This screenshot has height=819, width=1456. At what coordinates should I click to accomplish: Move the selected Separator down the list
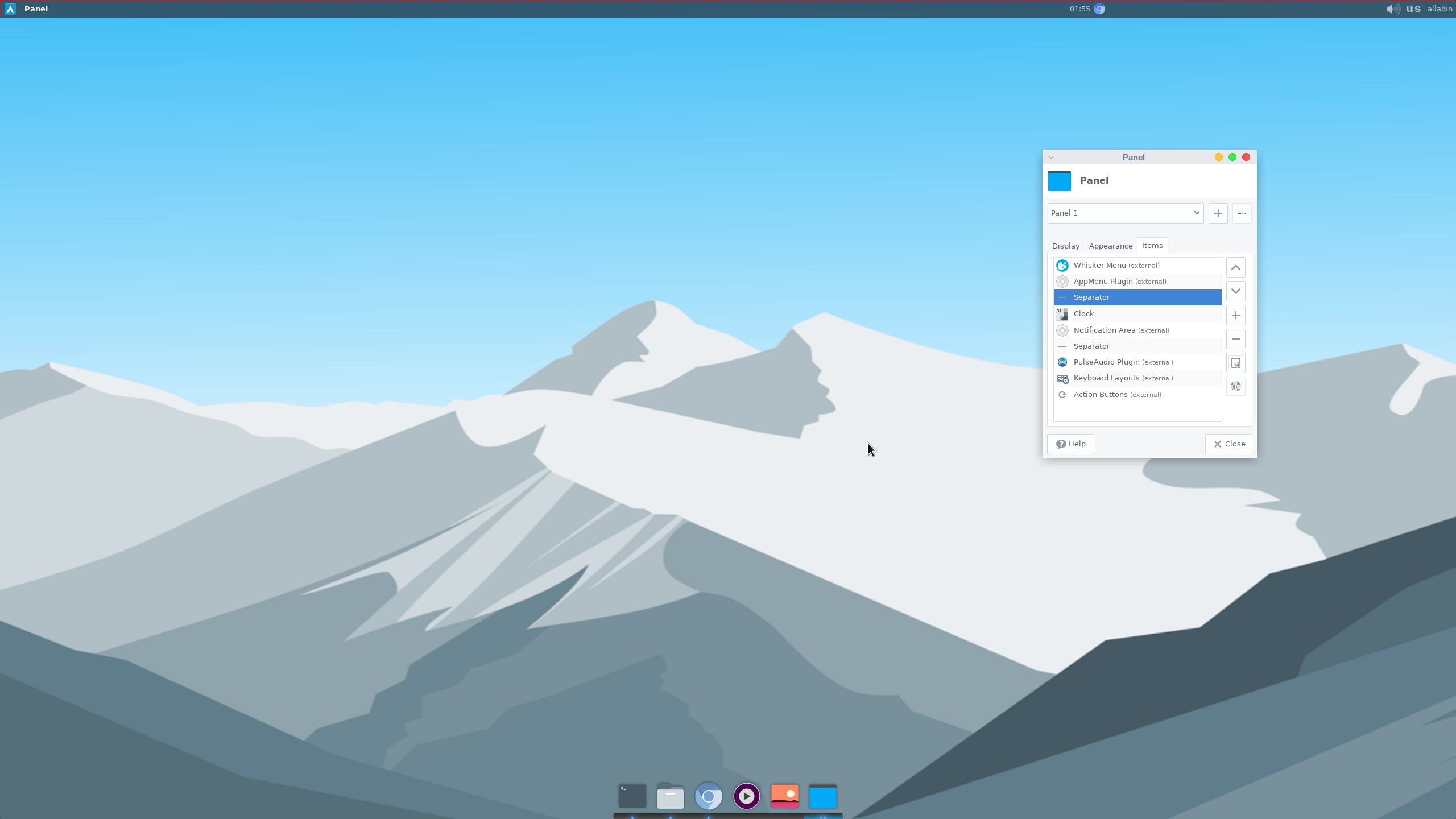tap(1235, 291)
